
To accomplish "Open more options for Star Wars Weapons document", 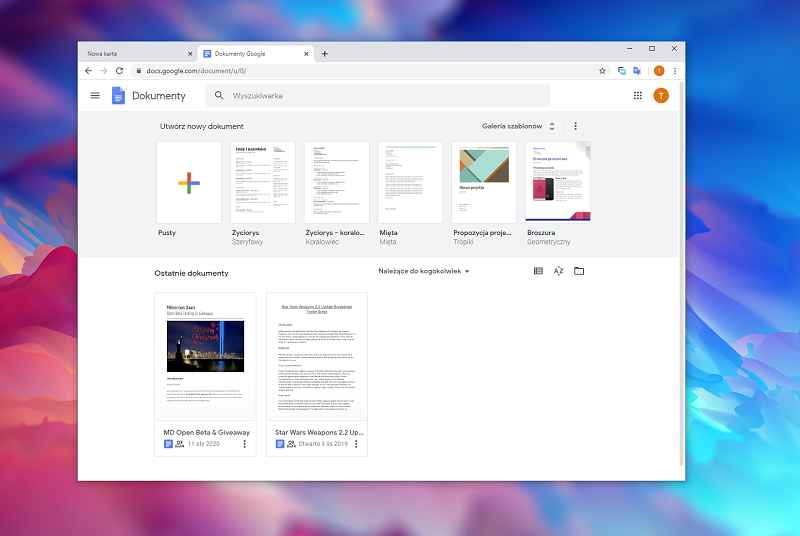I will point(356,444).
